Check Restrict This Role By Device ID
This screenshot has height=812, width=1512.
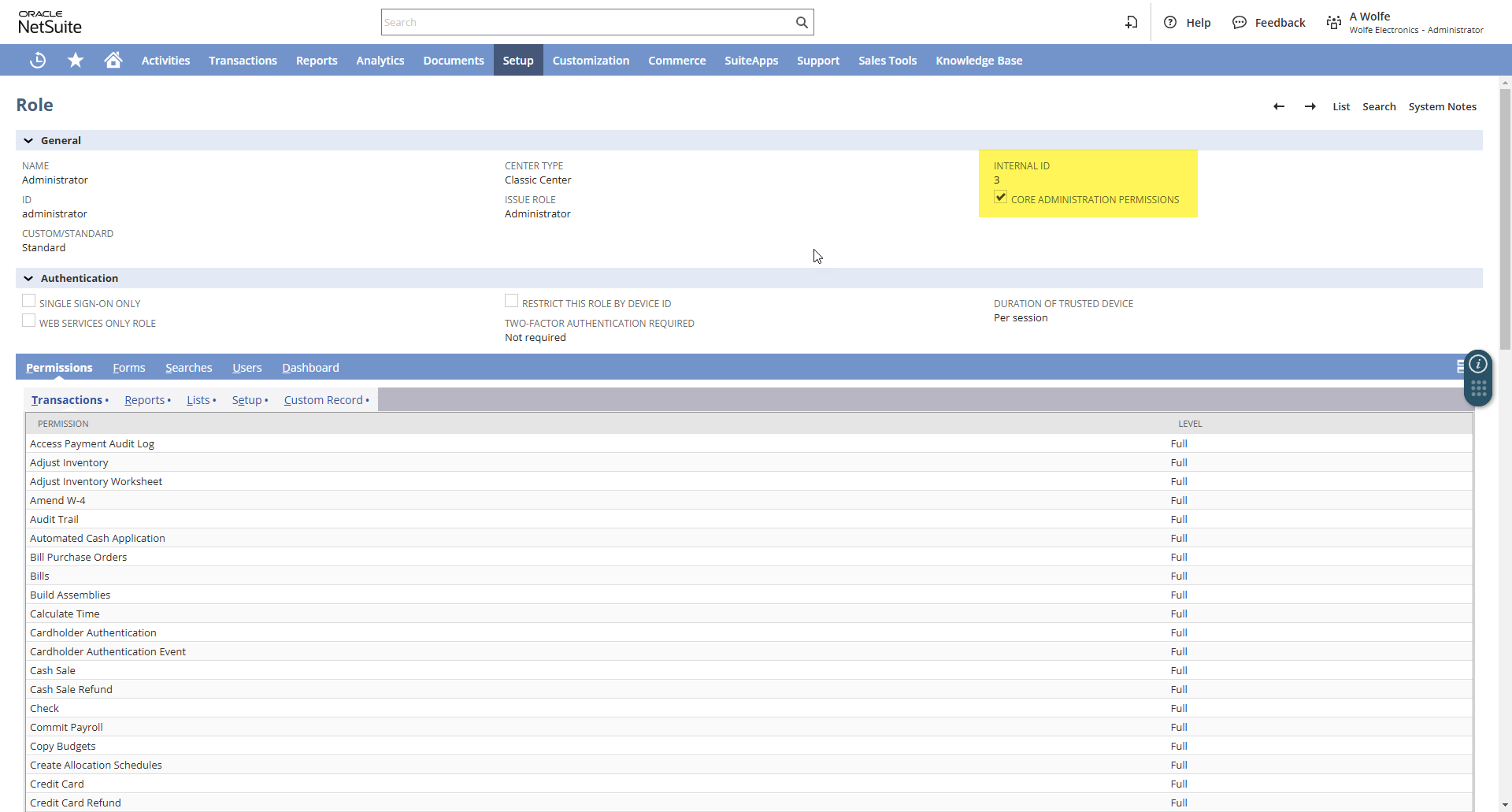(x=512, y=302)
